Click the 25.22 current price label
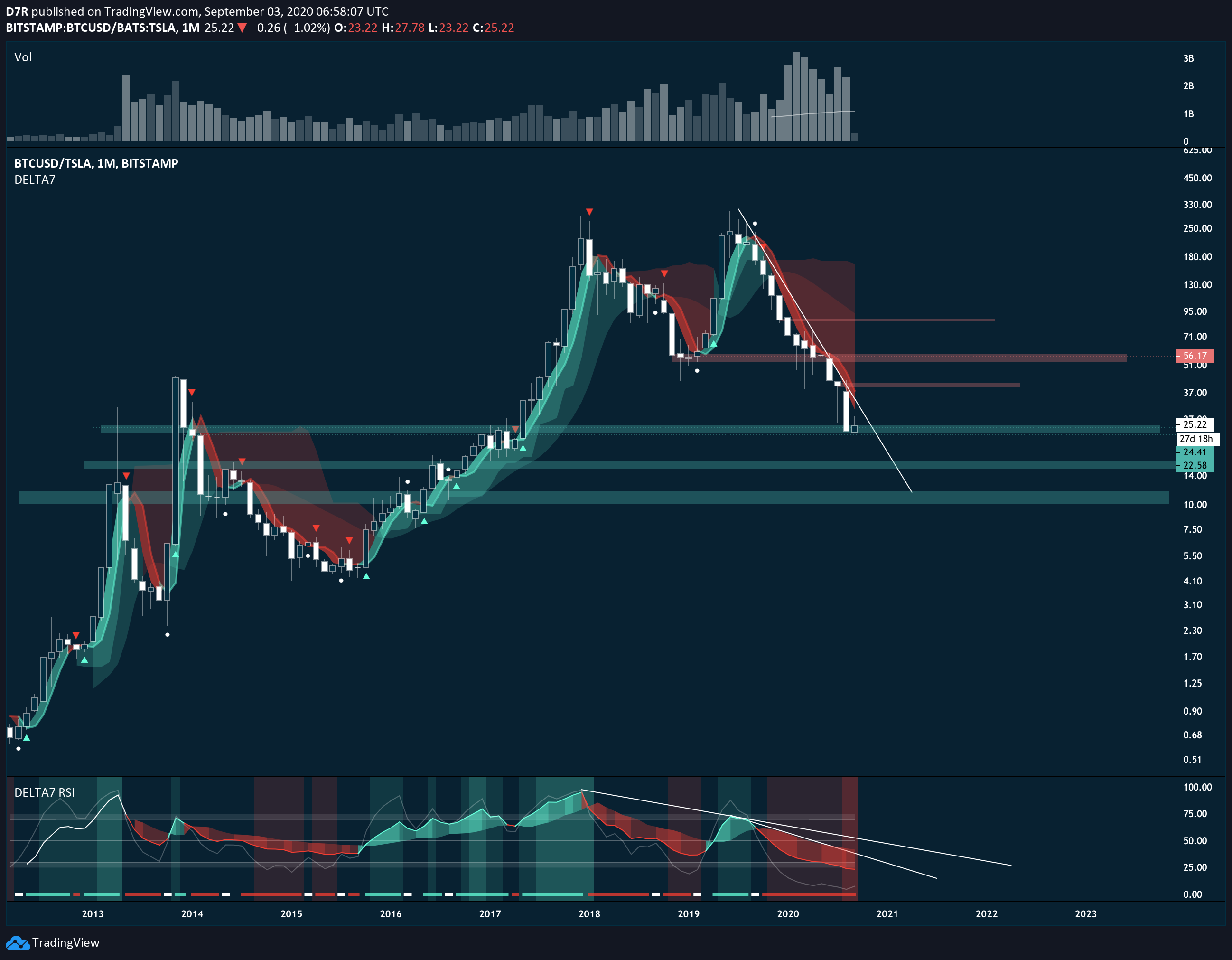1232x960 pixels. 1194,424
